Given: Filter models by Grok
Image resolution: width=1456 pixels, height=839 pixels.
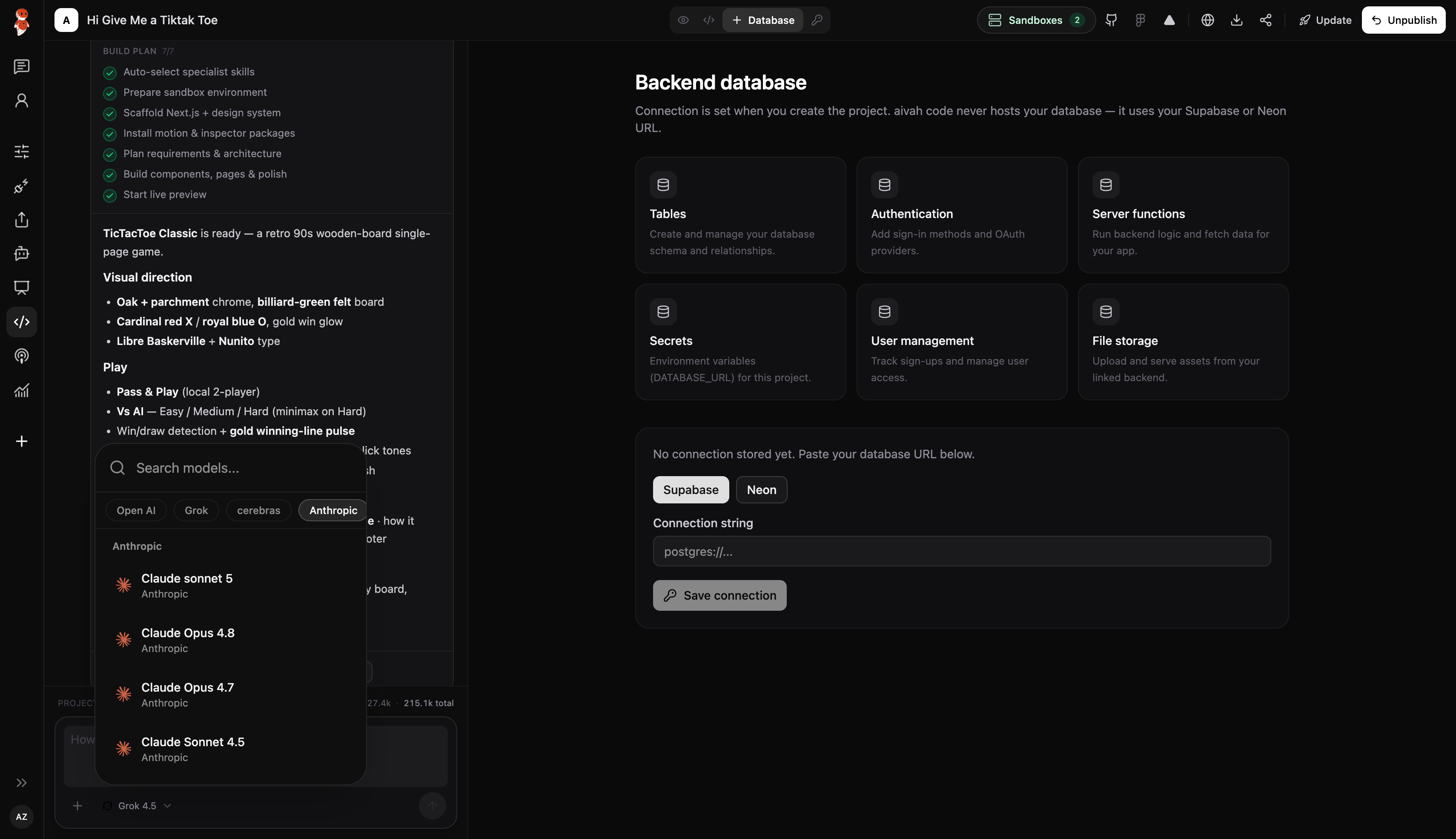Looking at the screenshot, I should pyautogui.click(x=196, y=511).
